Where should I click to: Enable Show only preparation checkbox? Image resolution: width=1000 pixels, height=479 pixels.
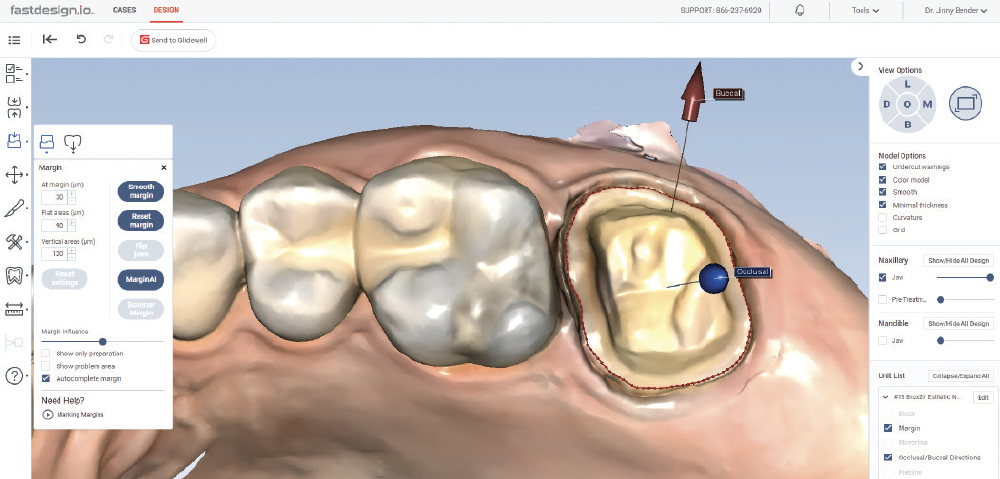click(x=46, y=354)
